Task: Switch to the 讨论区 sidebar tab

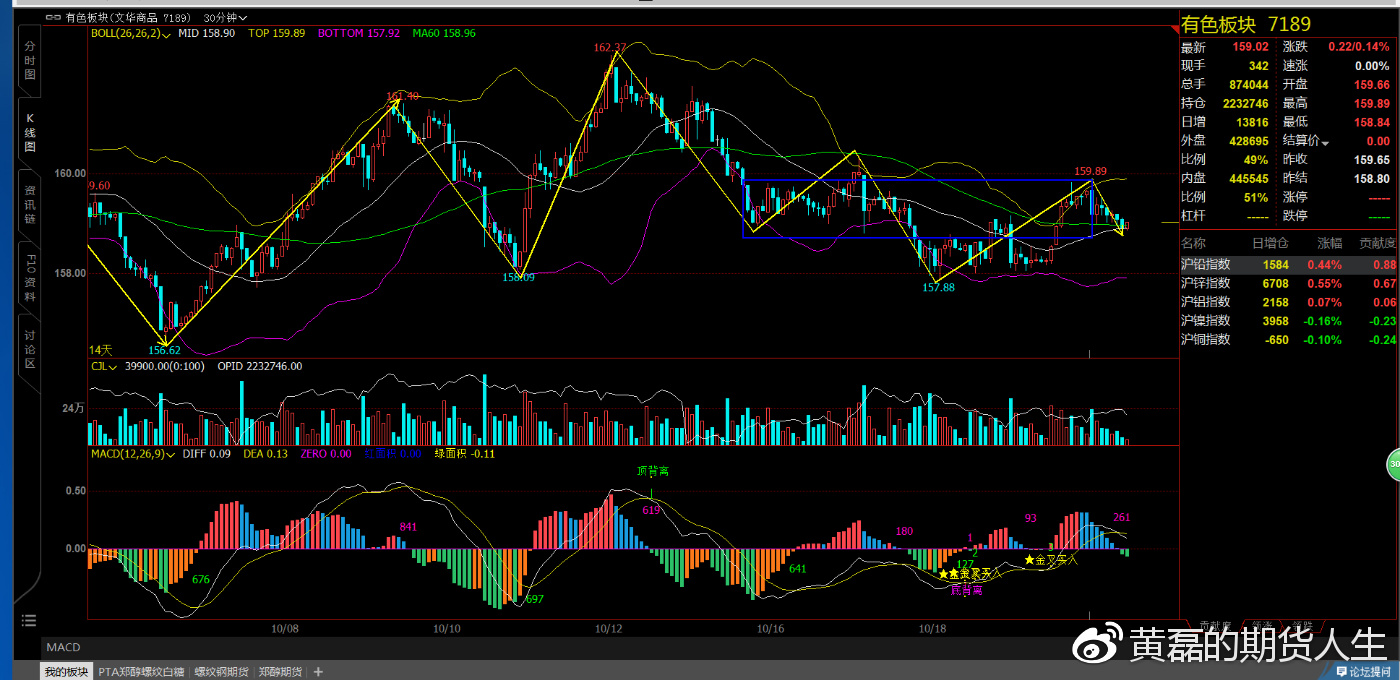Action: coord(29,349)
